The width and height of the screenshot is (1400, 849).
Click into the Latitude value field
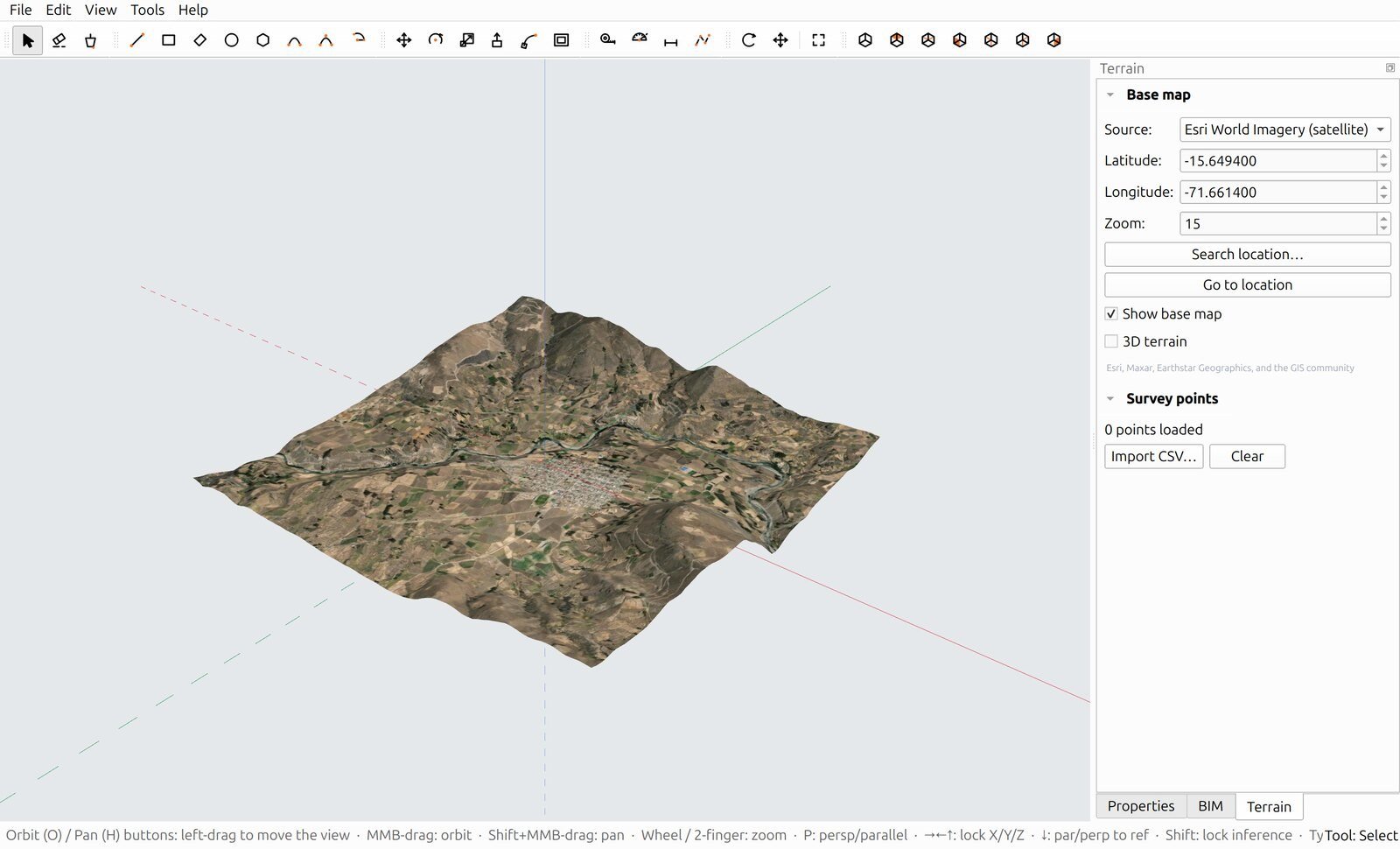pos(1277,161)
